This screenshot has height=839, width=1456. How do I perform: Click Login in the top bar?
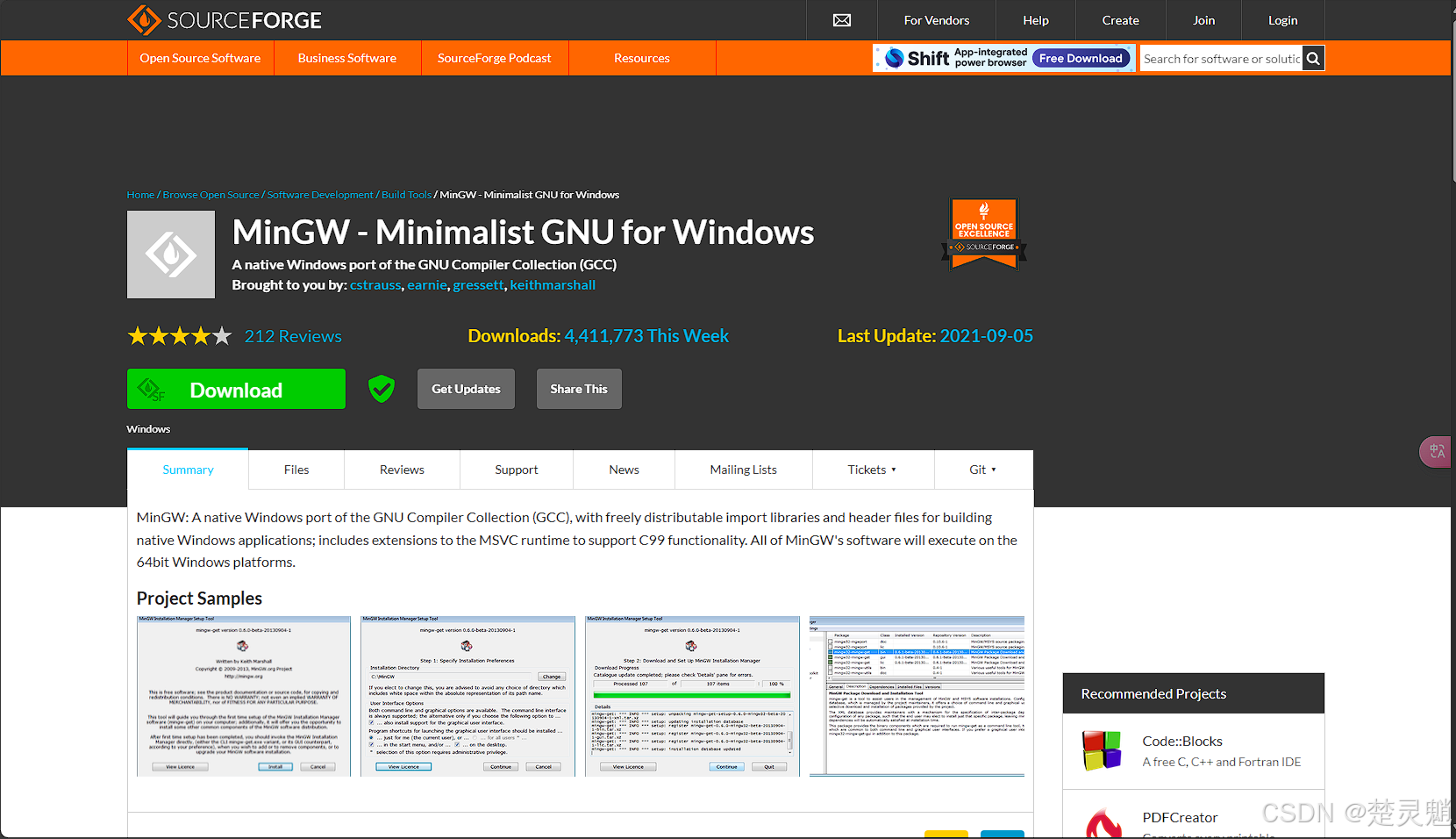[1283, 20]
